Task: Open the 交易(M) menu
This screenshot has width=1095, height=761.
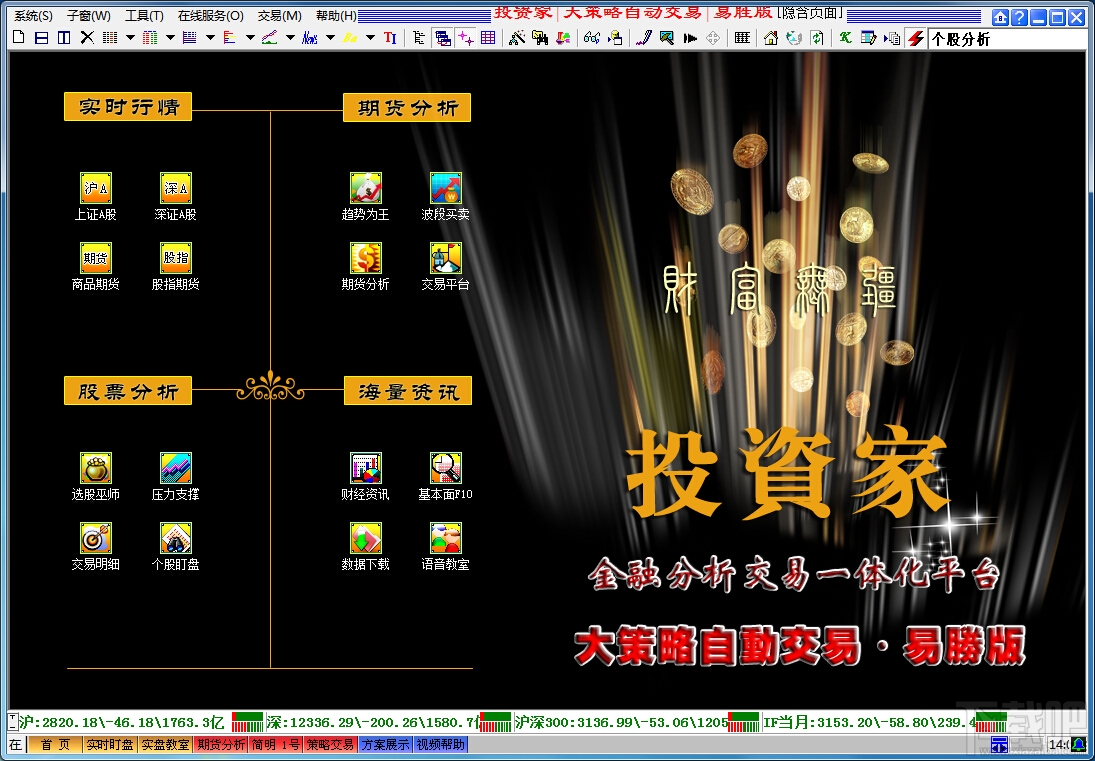Action: 279,15
